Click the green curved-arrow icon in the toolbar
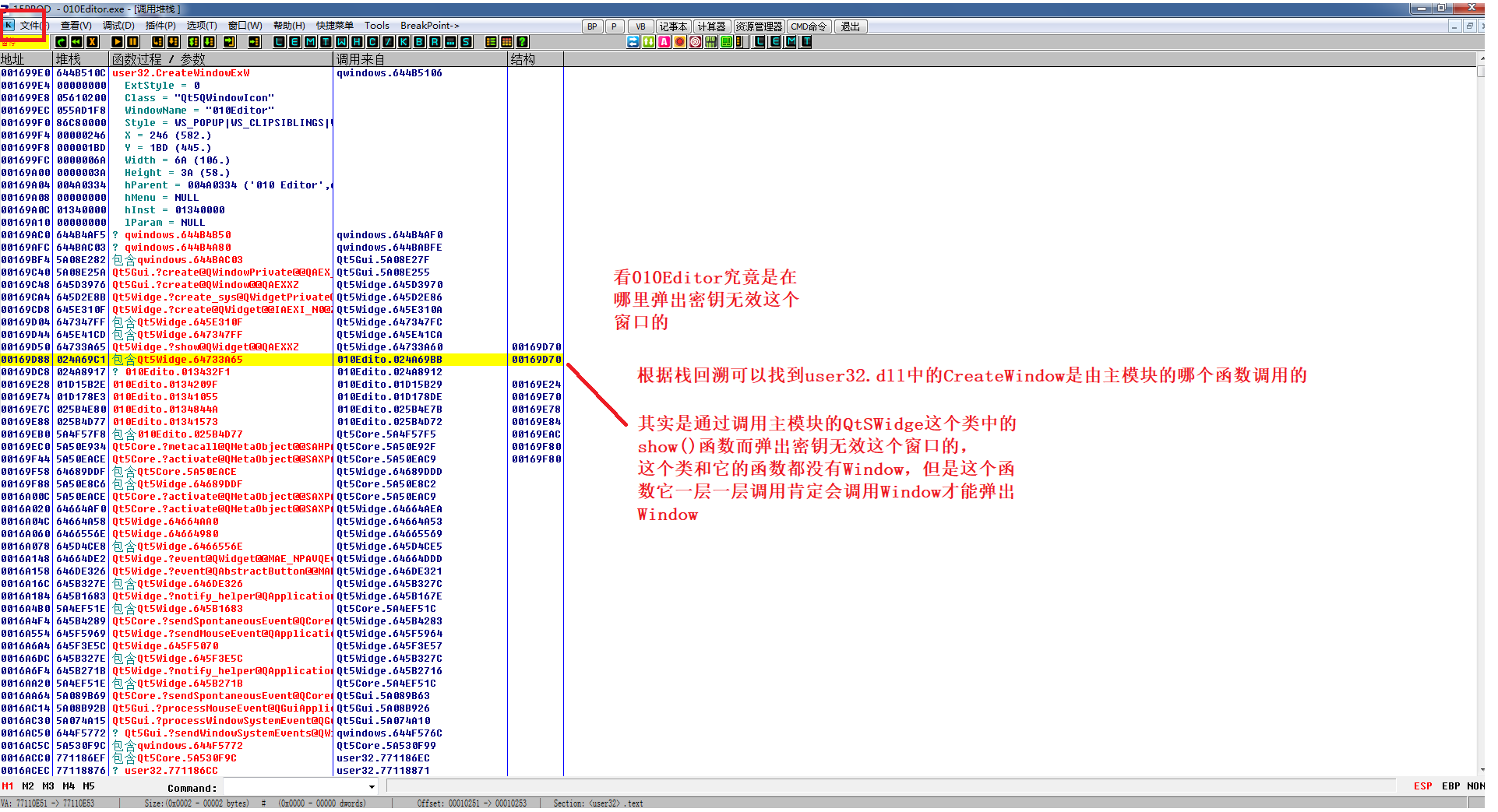 coord(61,42)
